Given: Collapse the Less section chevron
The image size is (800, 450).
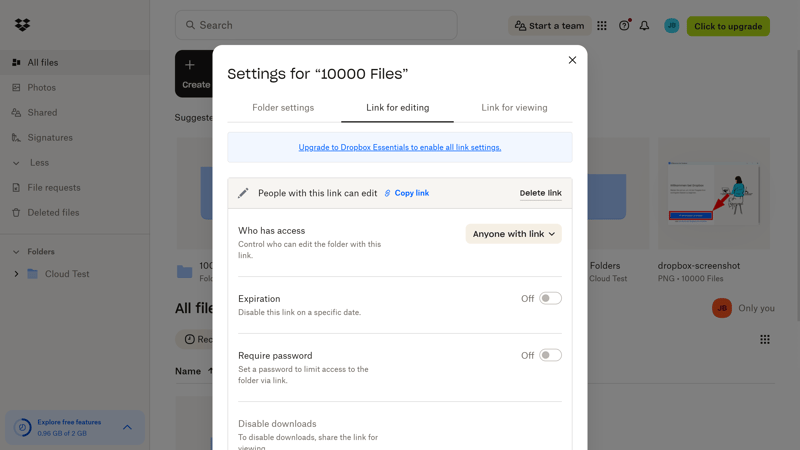Looking at the screenshot, I should (16, 163).
